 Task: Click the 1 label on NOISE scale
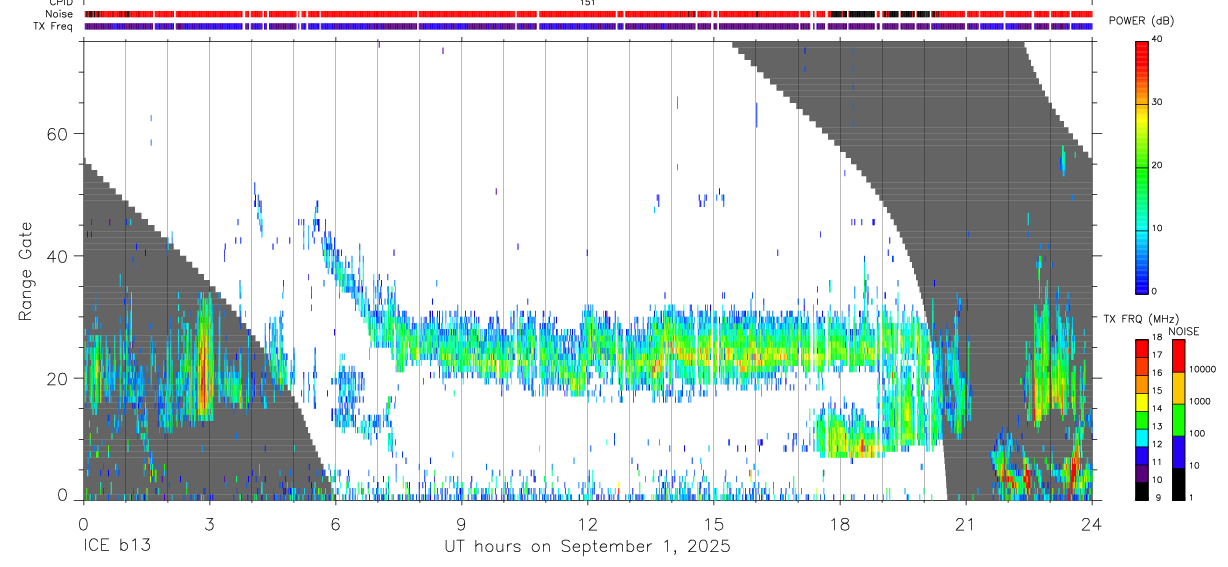click(1193, 497)
